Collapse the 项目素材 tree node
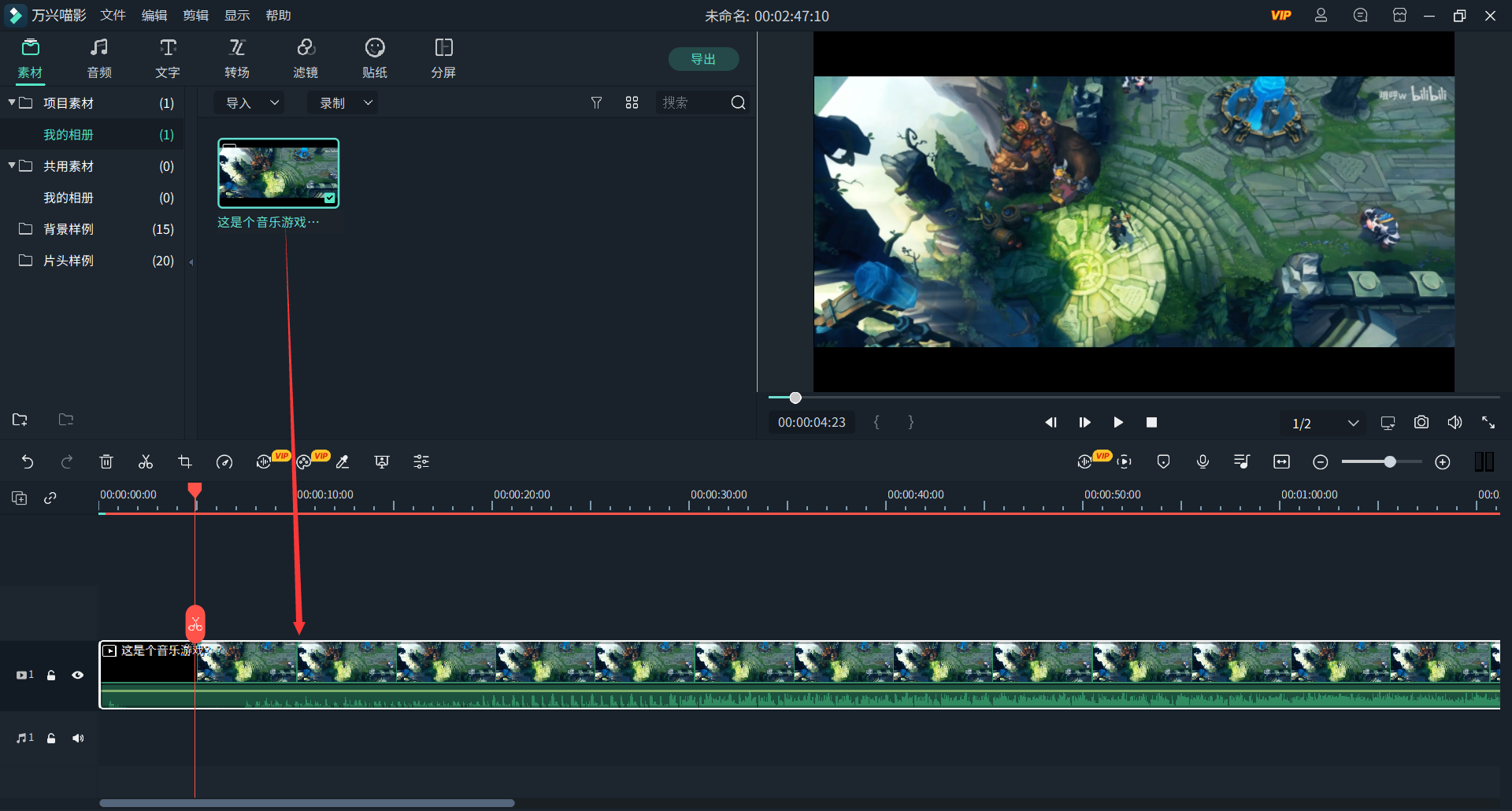The height and width of the screenshot is (811, 1512). click(12, 102)
